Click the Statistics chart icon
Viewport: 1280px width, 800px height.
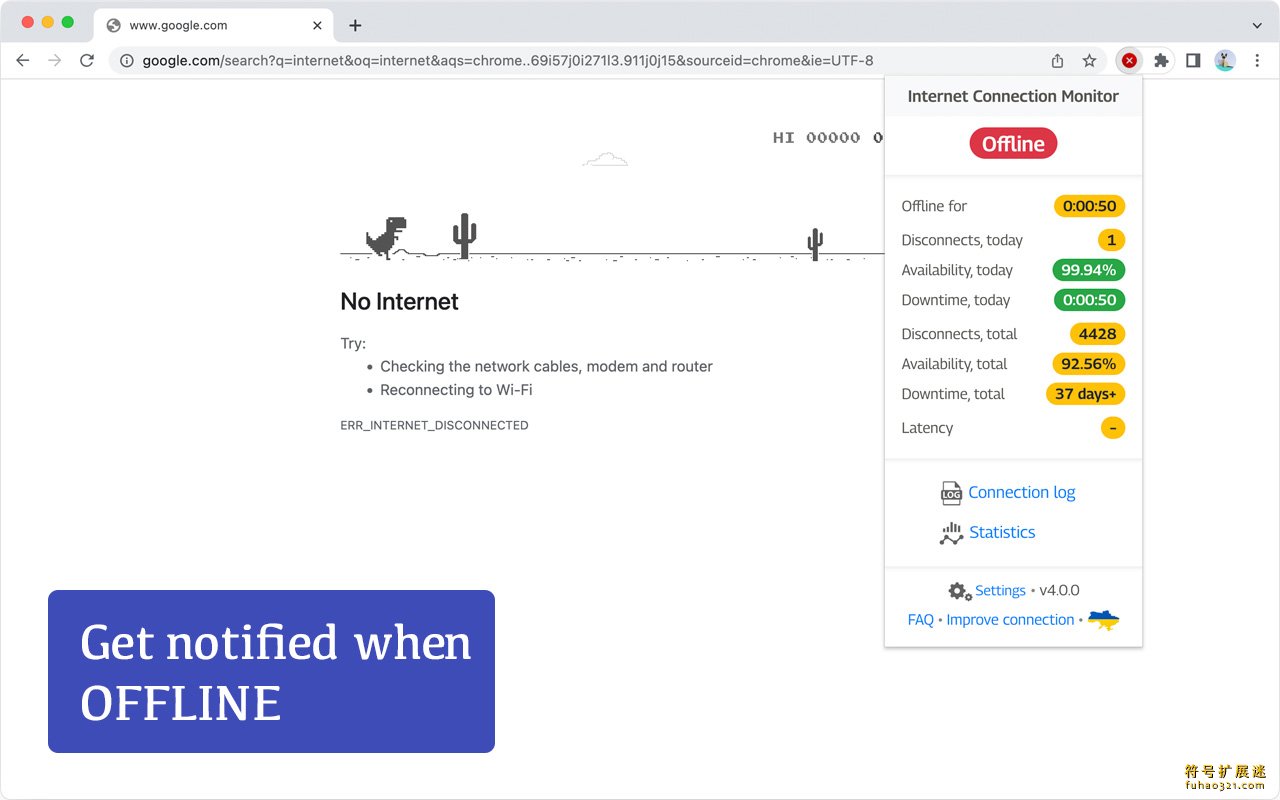pos(951,533)
